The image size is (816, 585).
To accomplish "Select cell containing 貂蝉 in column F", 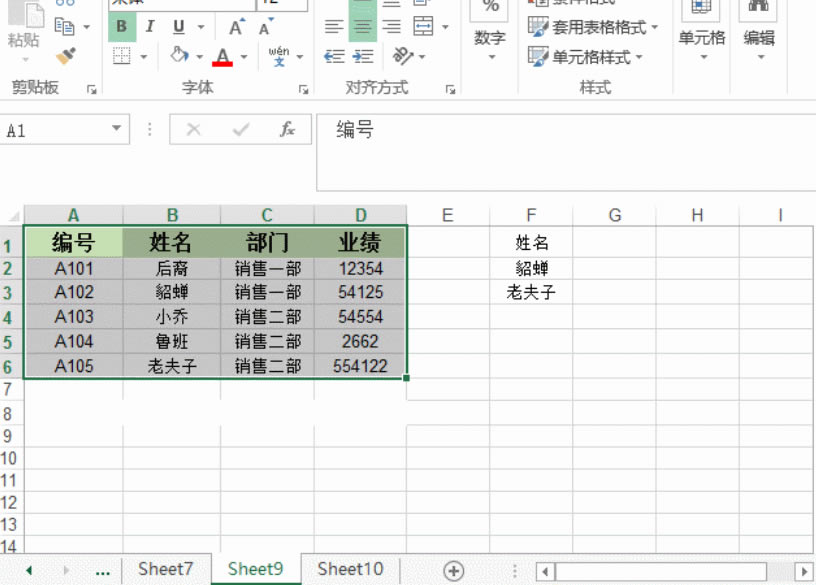I will pos(531,268).
